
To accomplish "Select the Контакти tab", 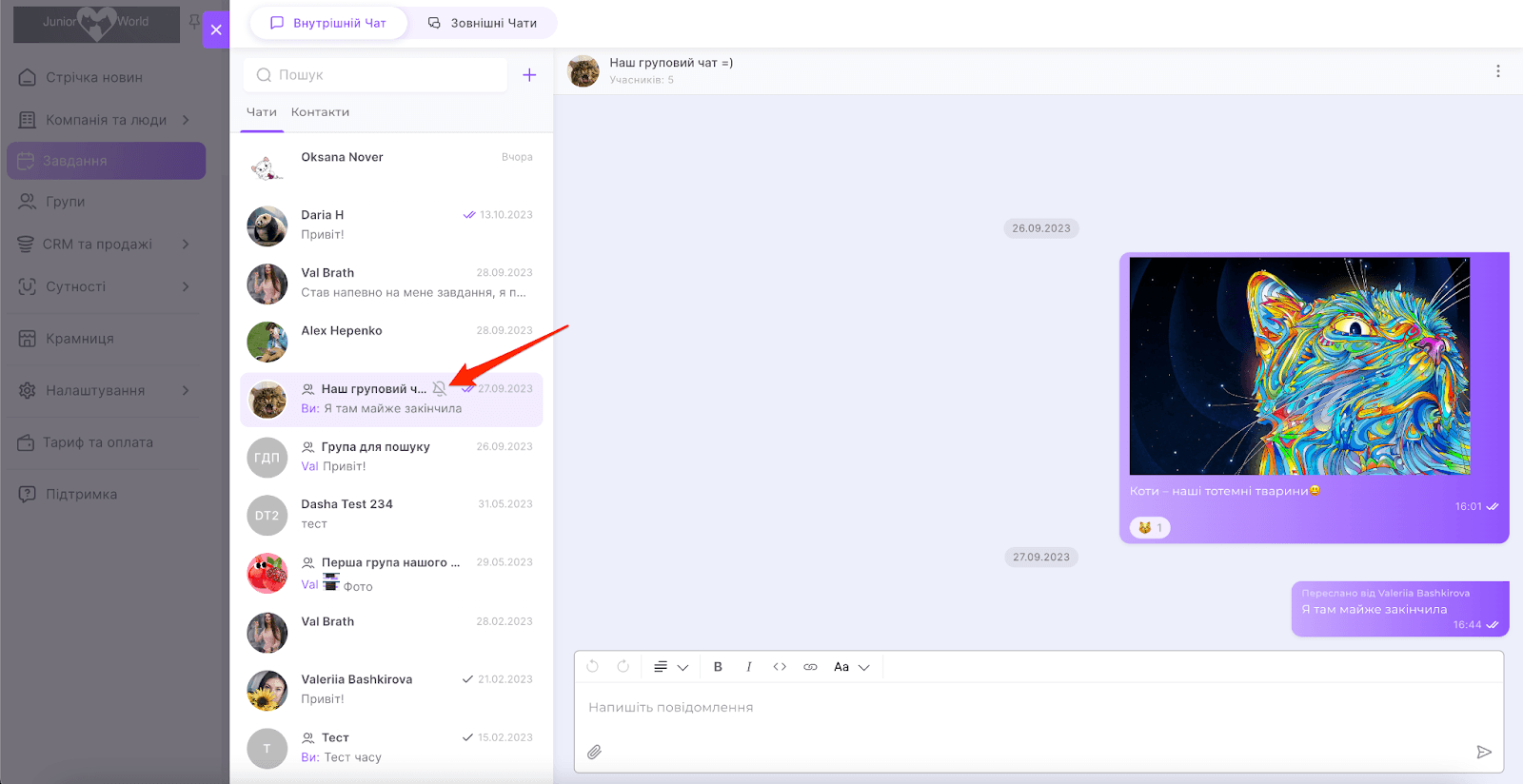I will tap(320, 112).
